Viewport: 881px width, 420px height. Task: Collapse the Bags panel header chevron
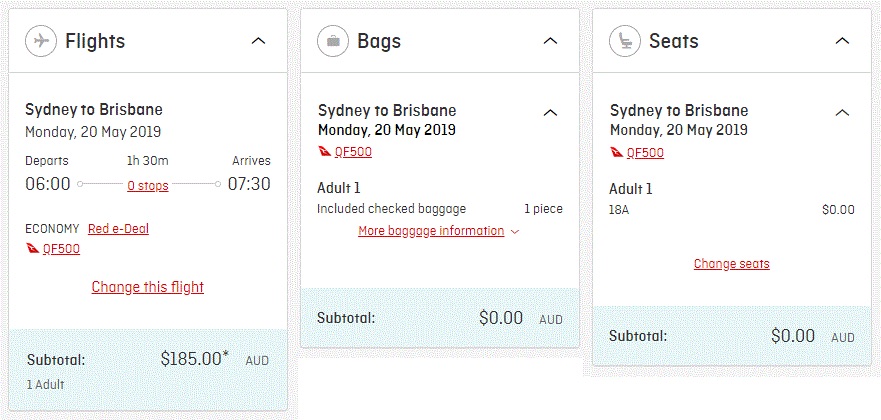[551, 41]
